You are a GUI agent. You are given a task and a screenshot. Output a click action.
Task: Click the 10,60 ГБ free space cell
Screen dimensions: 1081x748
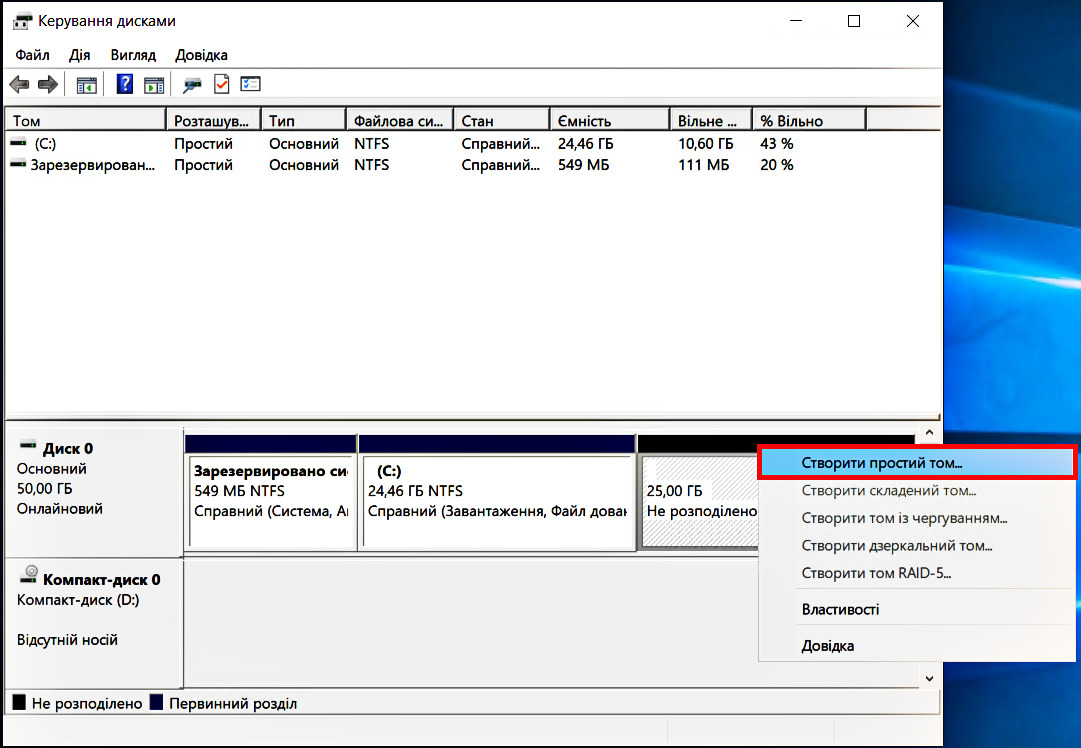[x=705, y=143]
